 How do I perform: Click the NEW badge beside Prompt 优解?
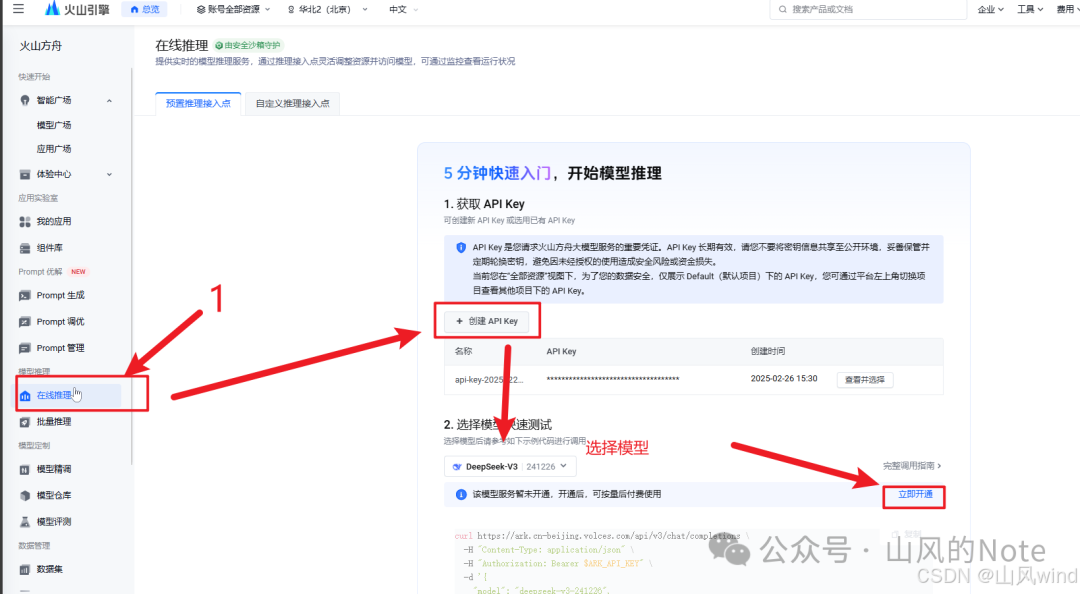click(x=79, y=272)
